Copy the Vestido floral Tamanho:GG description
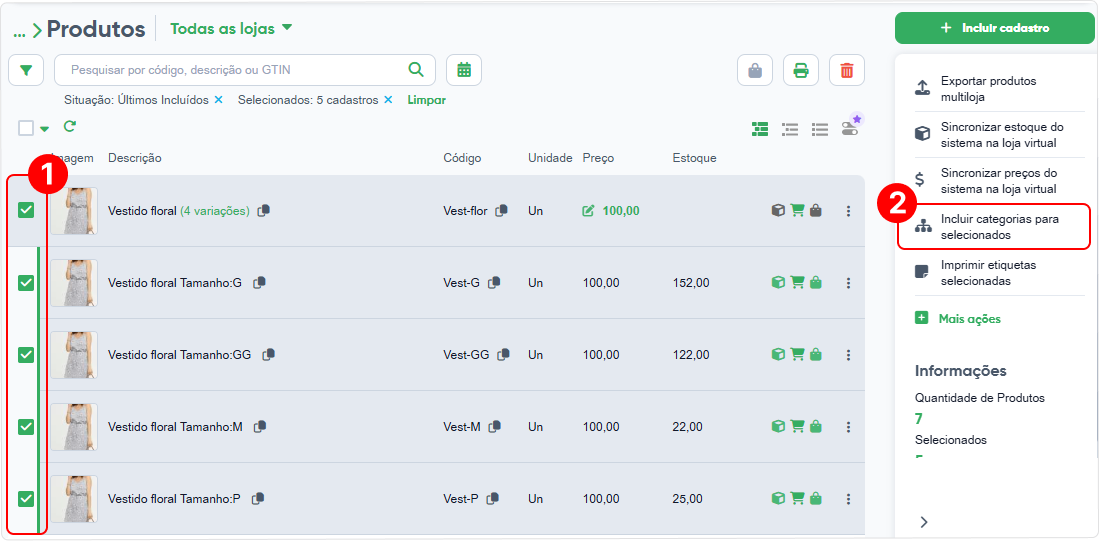The width and height of the screenshot is (1099, 541). (268, 355)
